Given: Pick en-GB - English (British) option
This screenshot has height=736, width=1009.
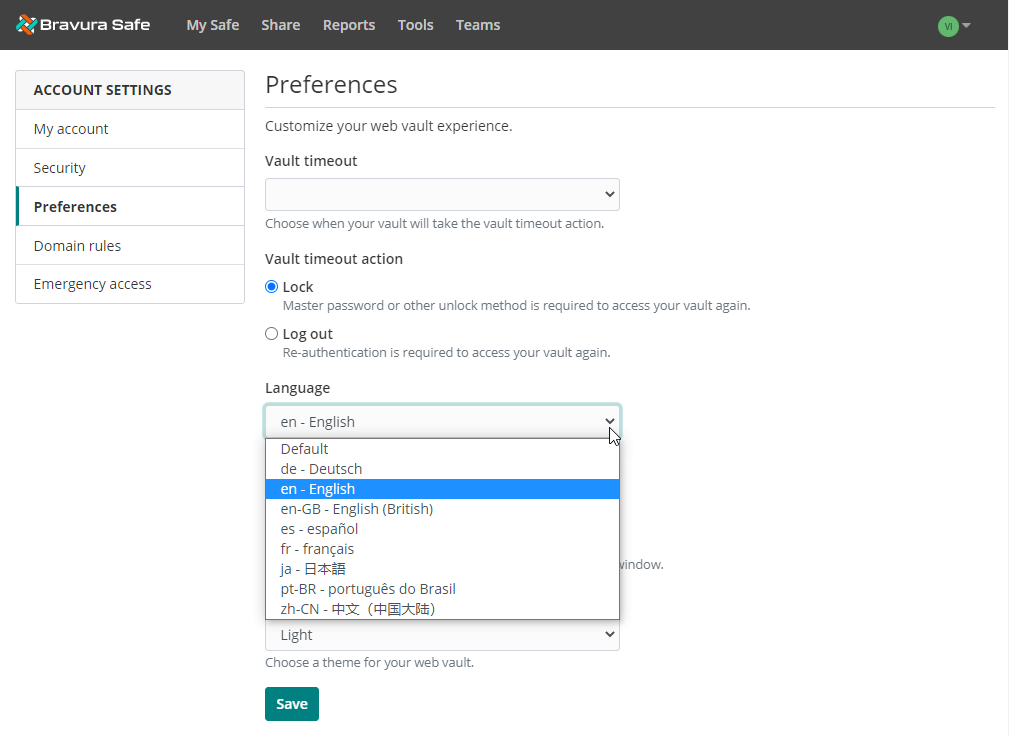Looking at the screenshot, I should (356, 509).
